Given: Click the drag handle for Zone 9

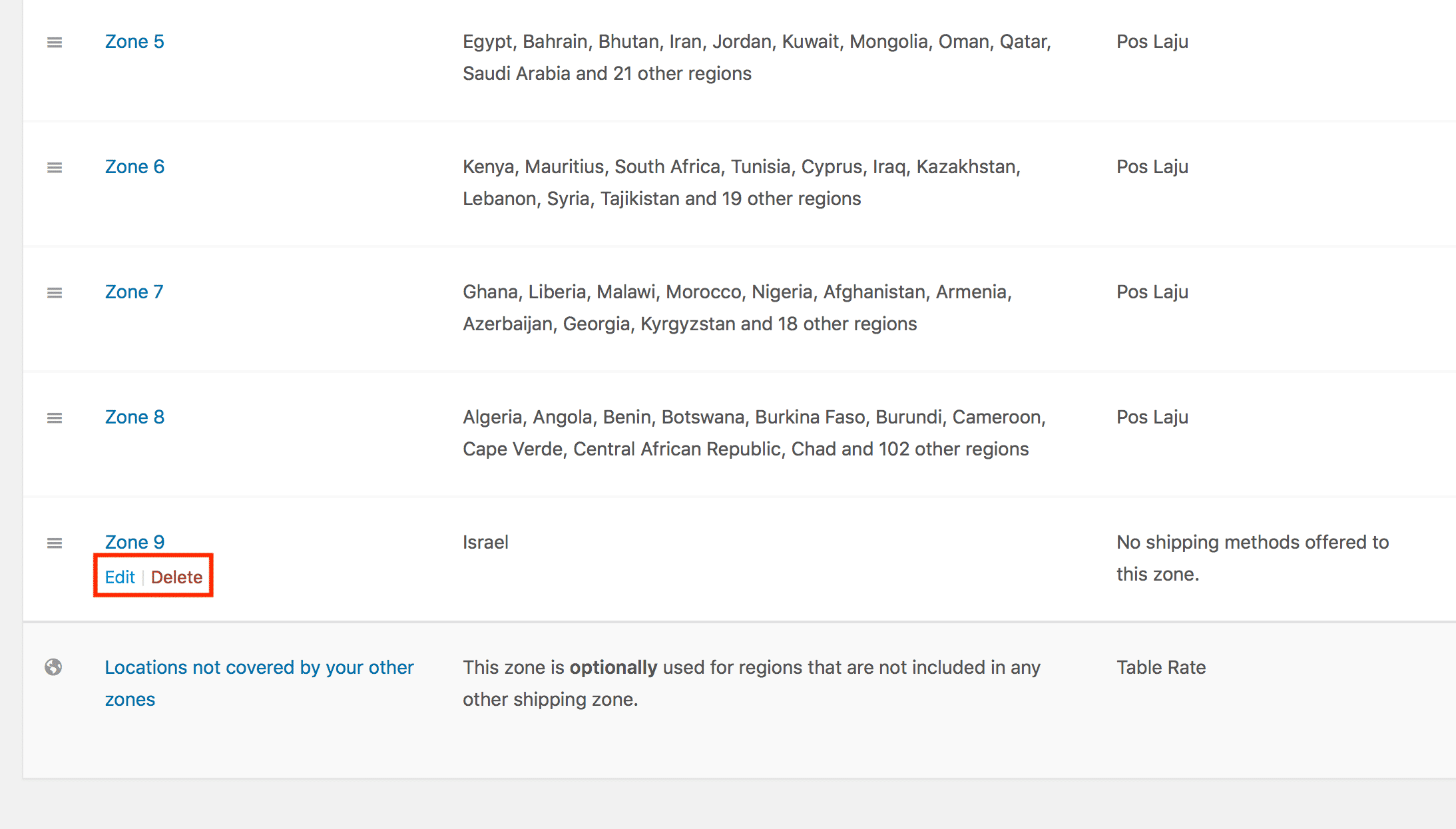Looking at the screenshot, I should 55,543.
